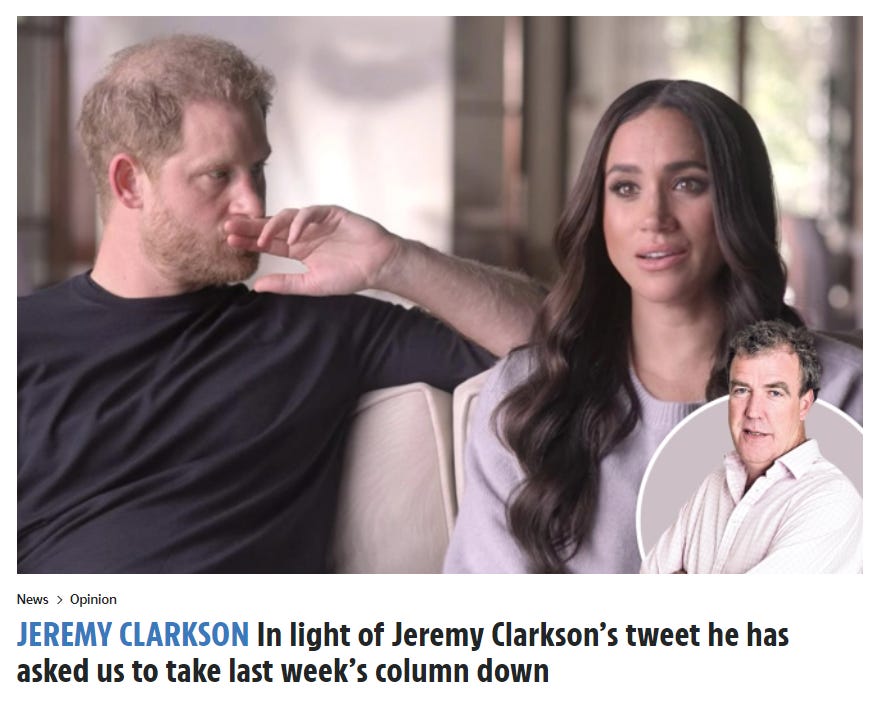Click the blue JEREMY CLARKSON author label
The image size is (881, 705).
[133, 635]
